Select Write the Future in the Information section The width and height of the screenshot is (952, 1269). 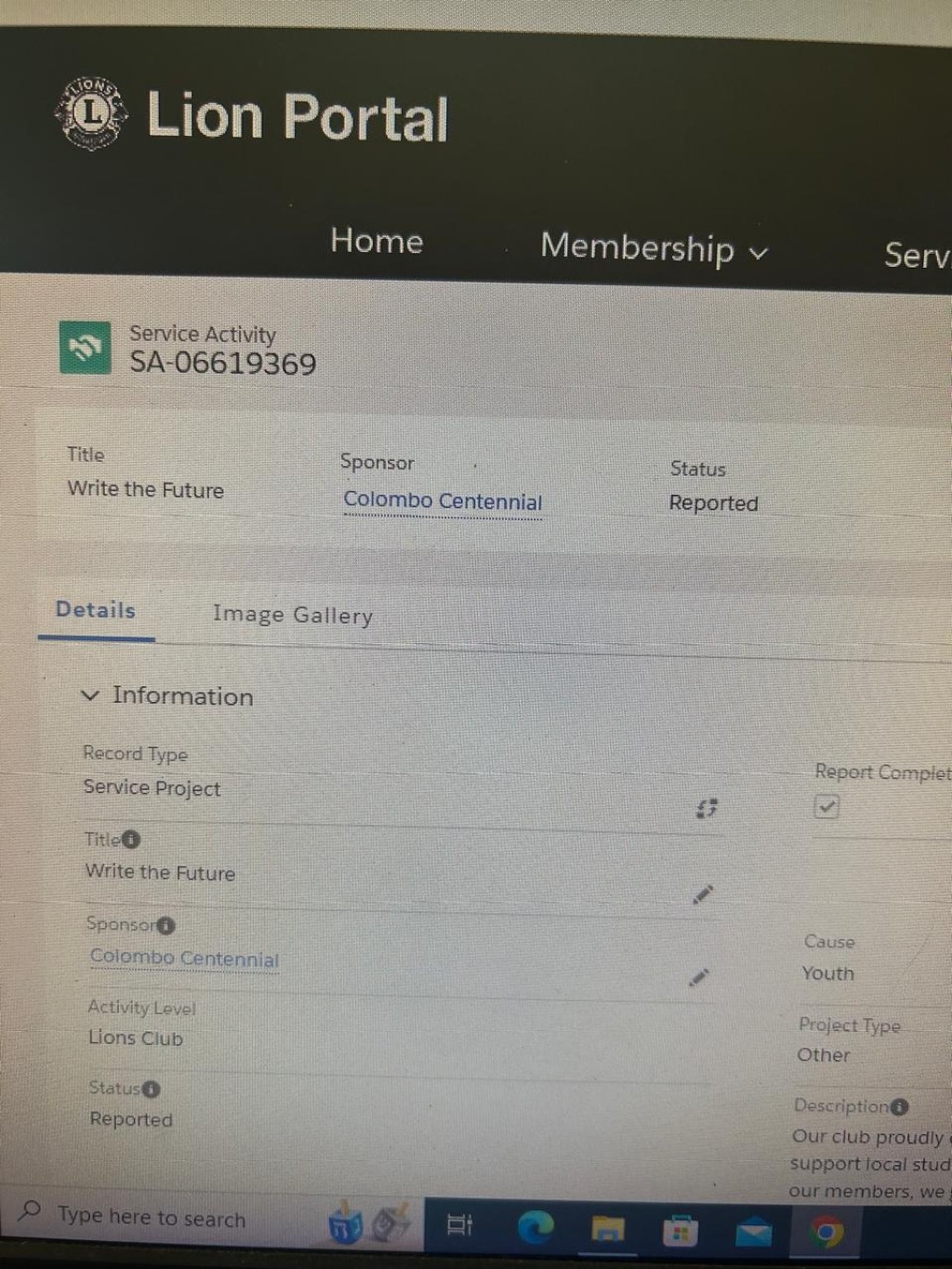[x=160, y=872]
